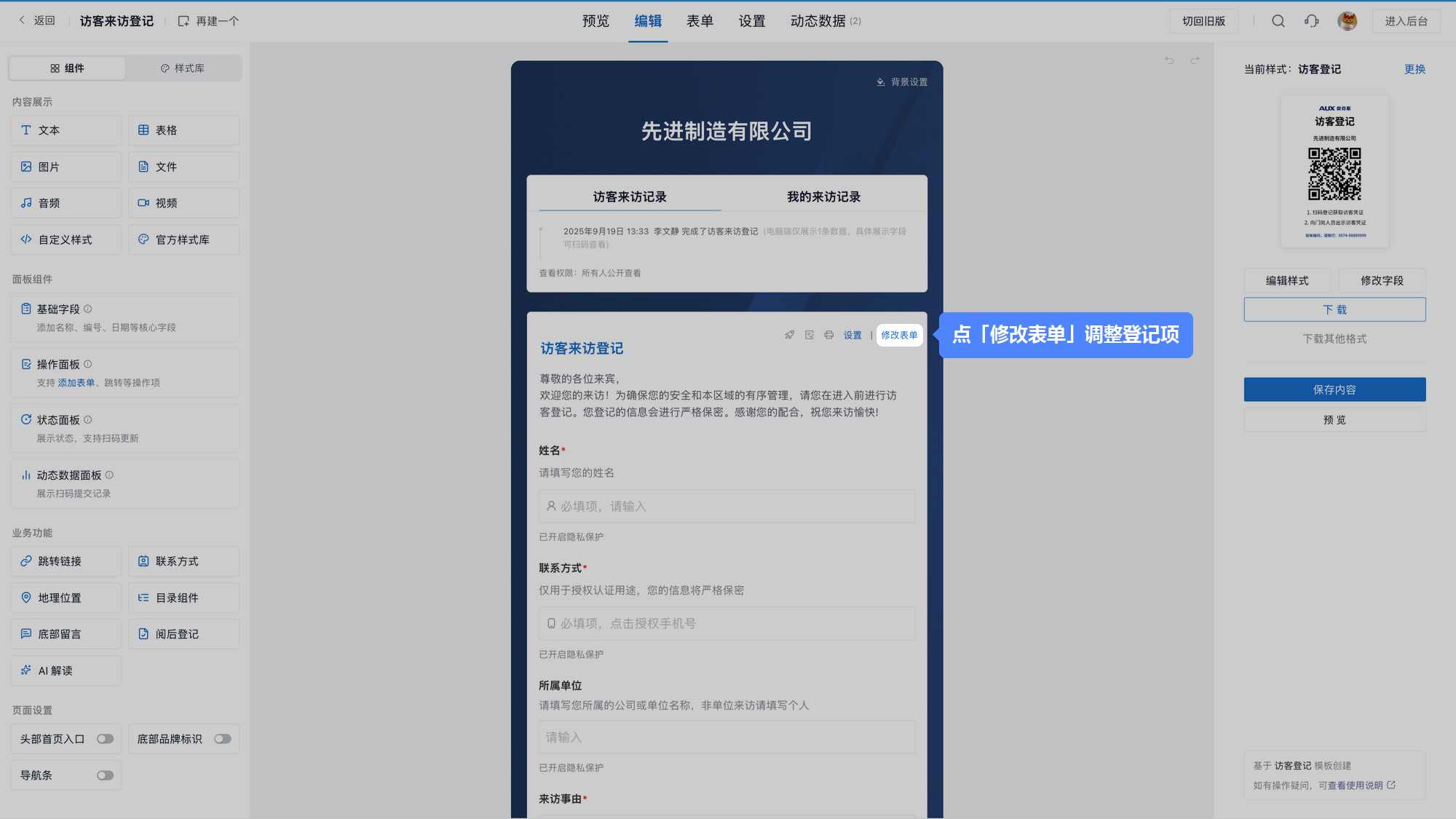Click the info icon beside 基础字段
The height and width of the screenshot is (819, 1456).
click(88, 309)
